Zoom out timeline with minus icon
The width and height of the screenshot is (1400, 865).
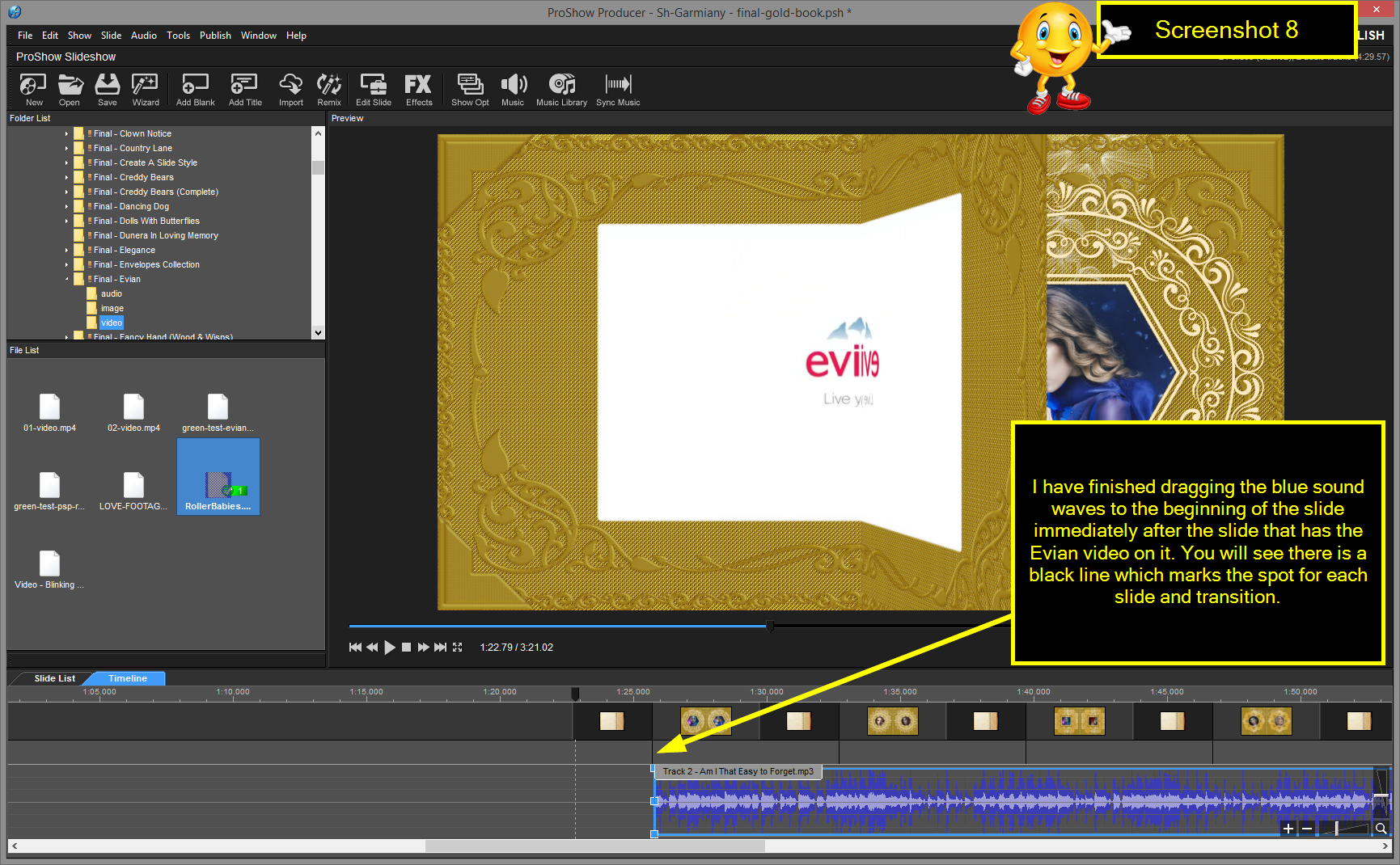pyautogui.click(x=1307, y=829)
